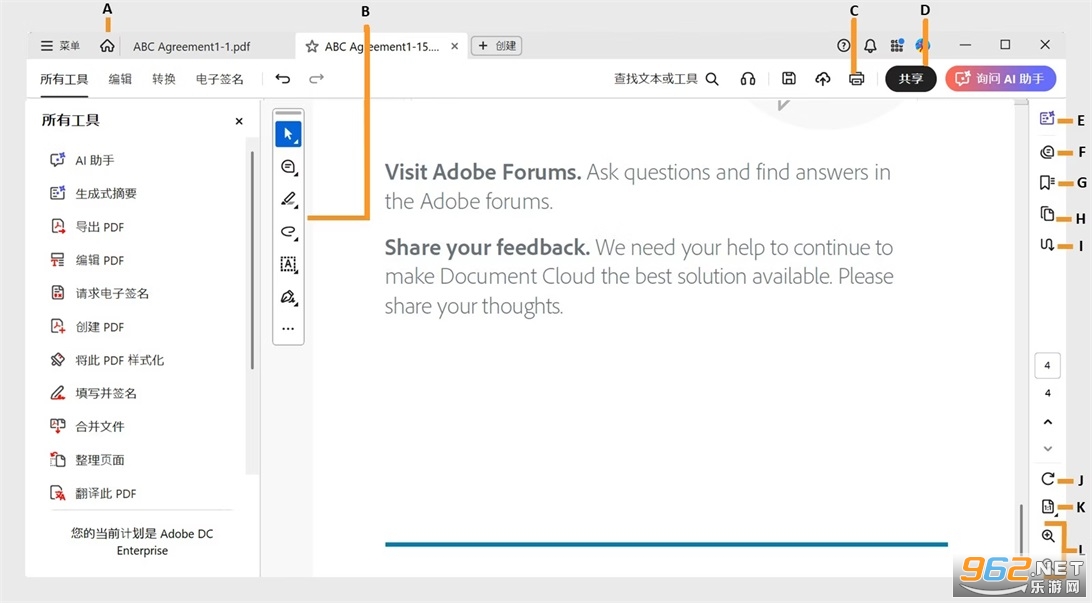Choose the text box selection tool
1092x603 pixels.
click(x=288, y=265)
